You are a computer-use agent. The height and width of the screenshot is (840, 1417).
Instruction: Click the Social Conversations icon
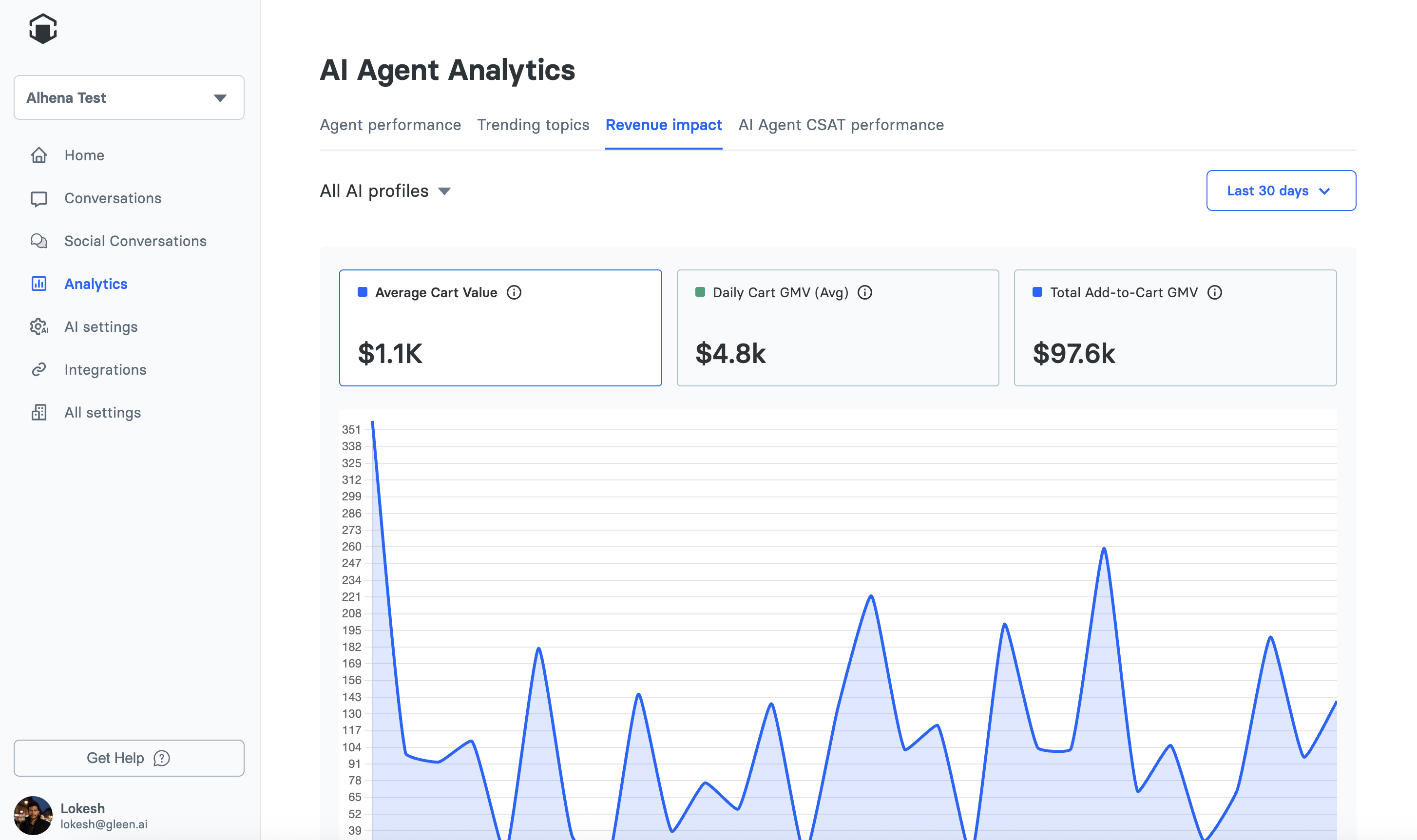38,241
